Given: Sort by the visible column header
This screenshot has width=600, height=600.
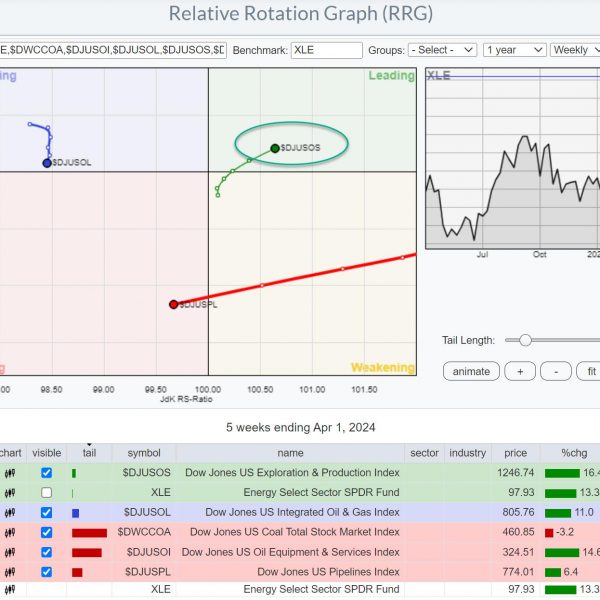Looking at the screenshot, I should coord(46,453).
